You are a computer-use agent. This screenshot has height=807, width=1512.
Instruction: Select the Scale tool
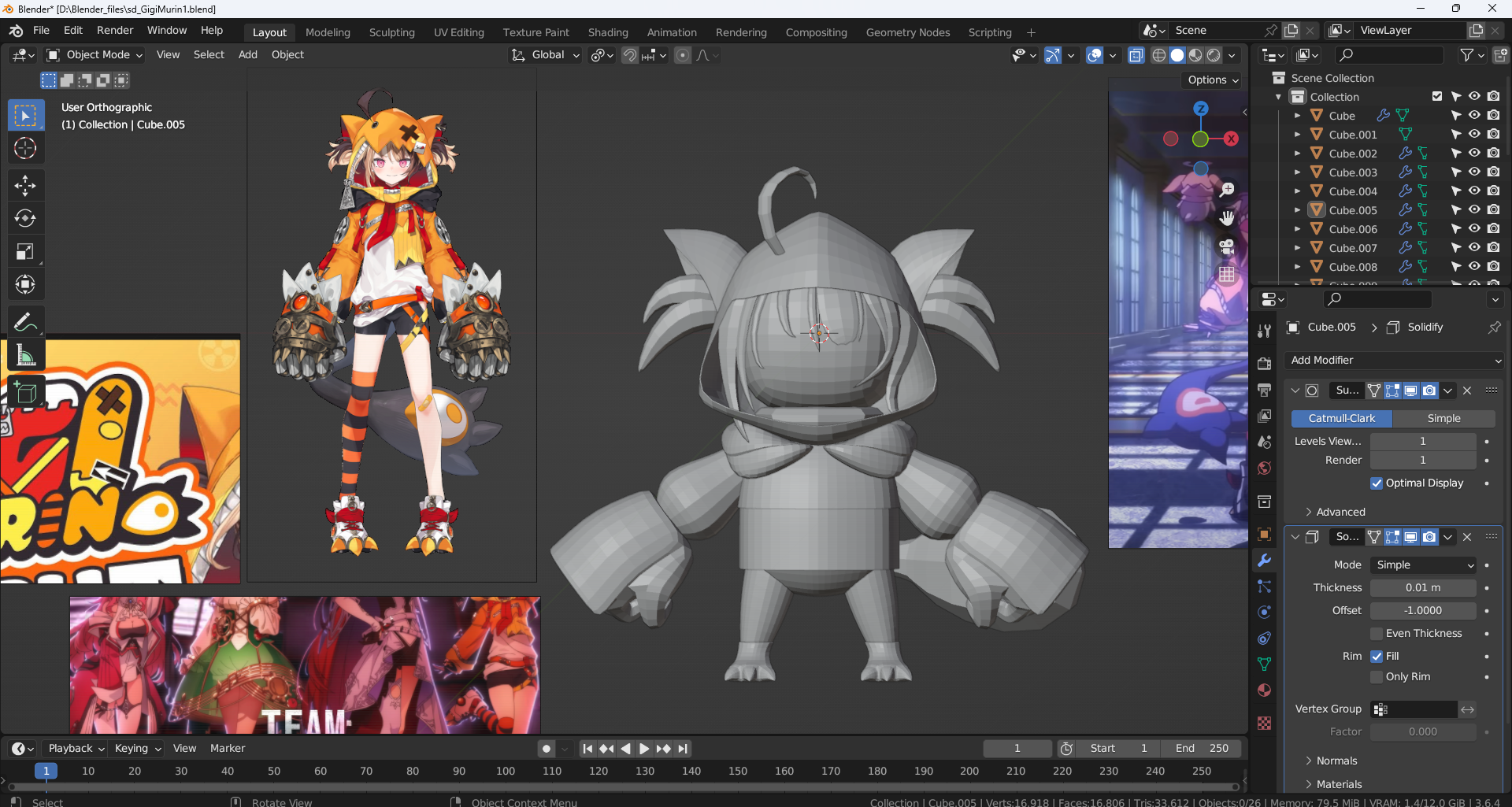(25, 252)
